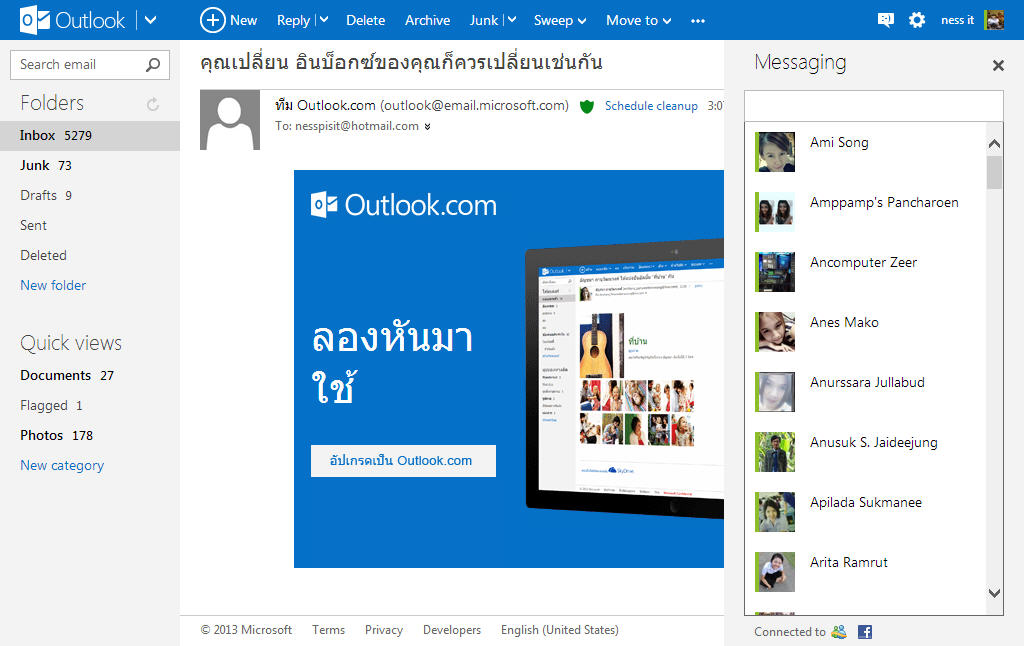The height and width of the screenshot is (646, 1024).
Task: Click Anurssara Jullabud's profile photo
Action: coord(775,392)
